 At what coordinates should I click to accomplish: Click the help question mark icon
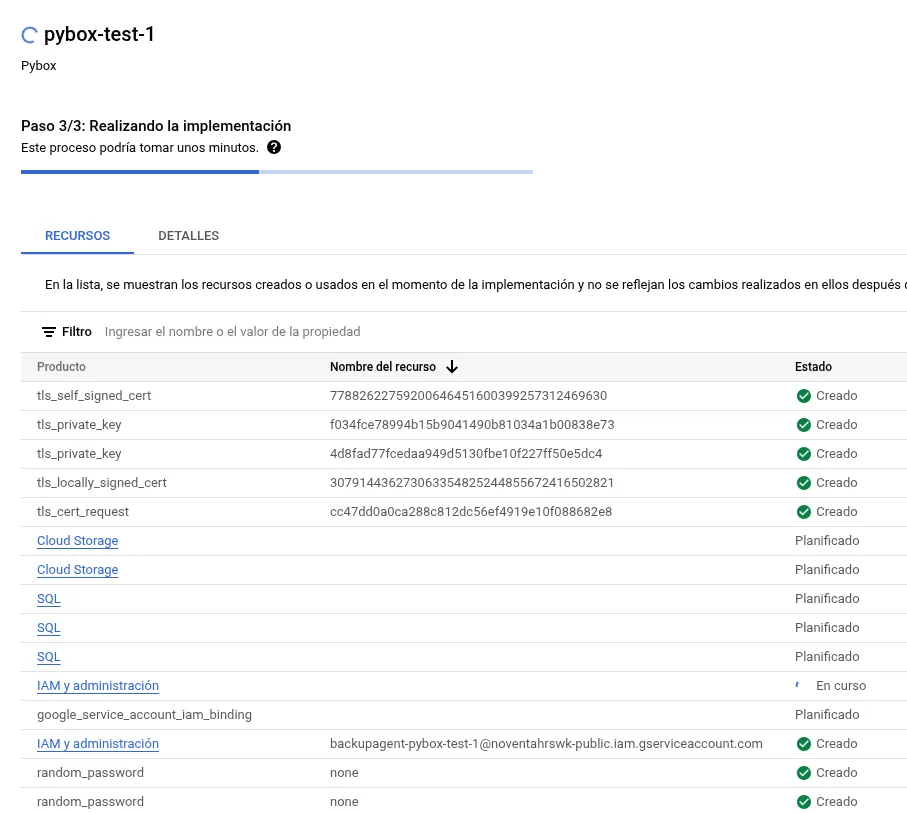(x=274, y=148)
